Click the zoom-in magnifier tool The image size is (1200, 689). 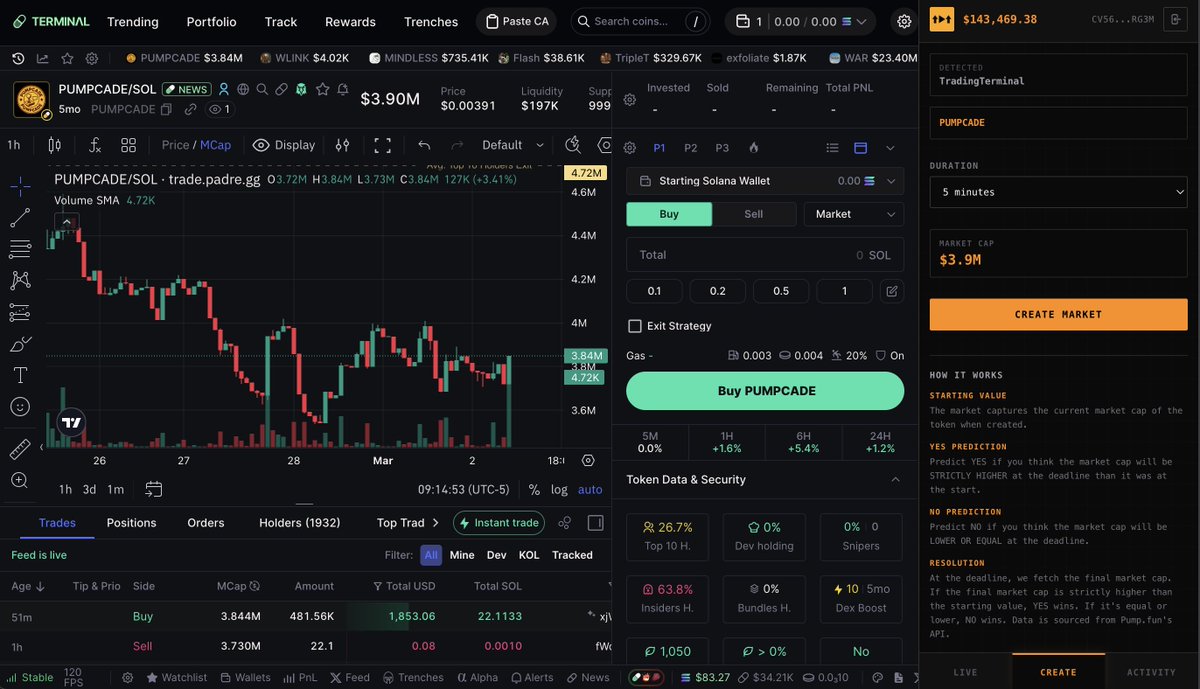coord(20,480)
